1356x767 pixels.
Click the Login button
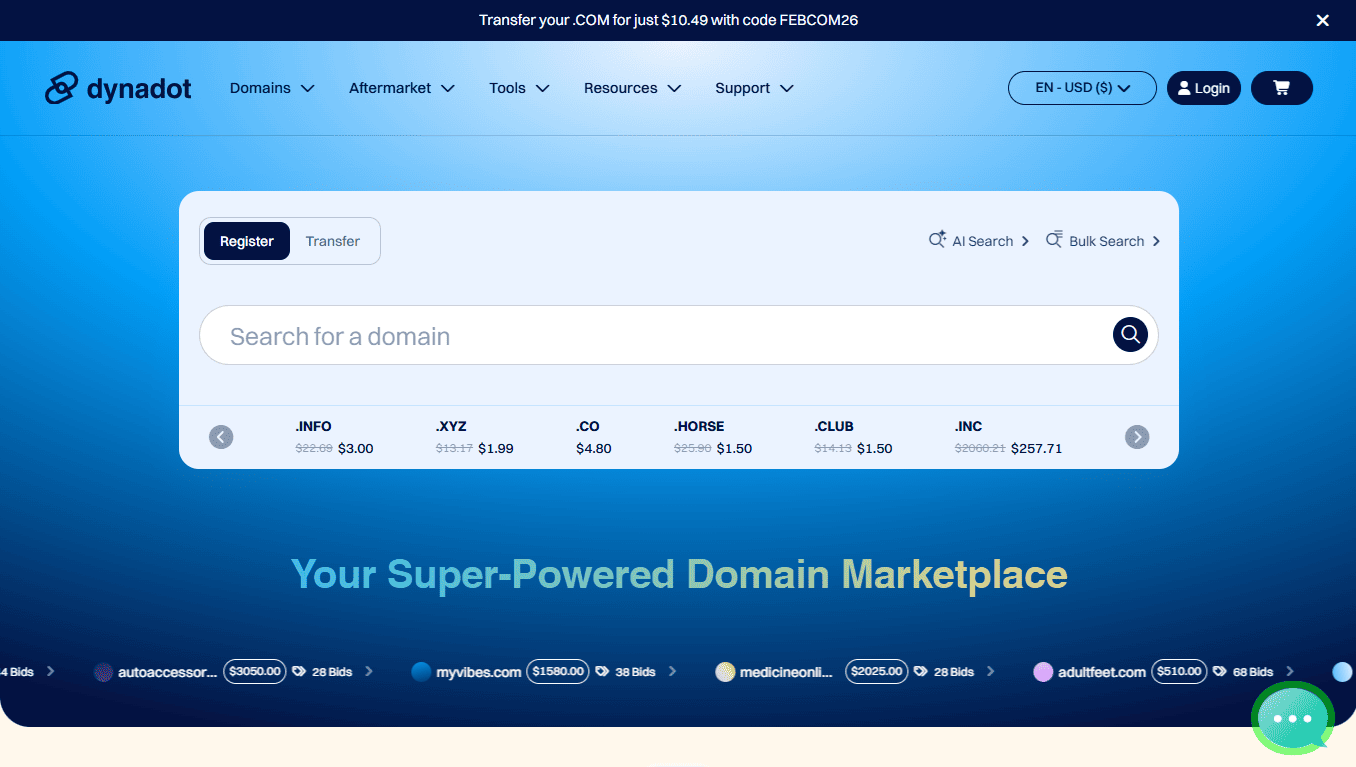(x=1203, y=88)
